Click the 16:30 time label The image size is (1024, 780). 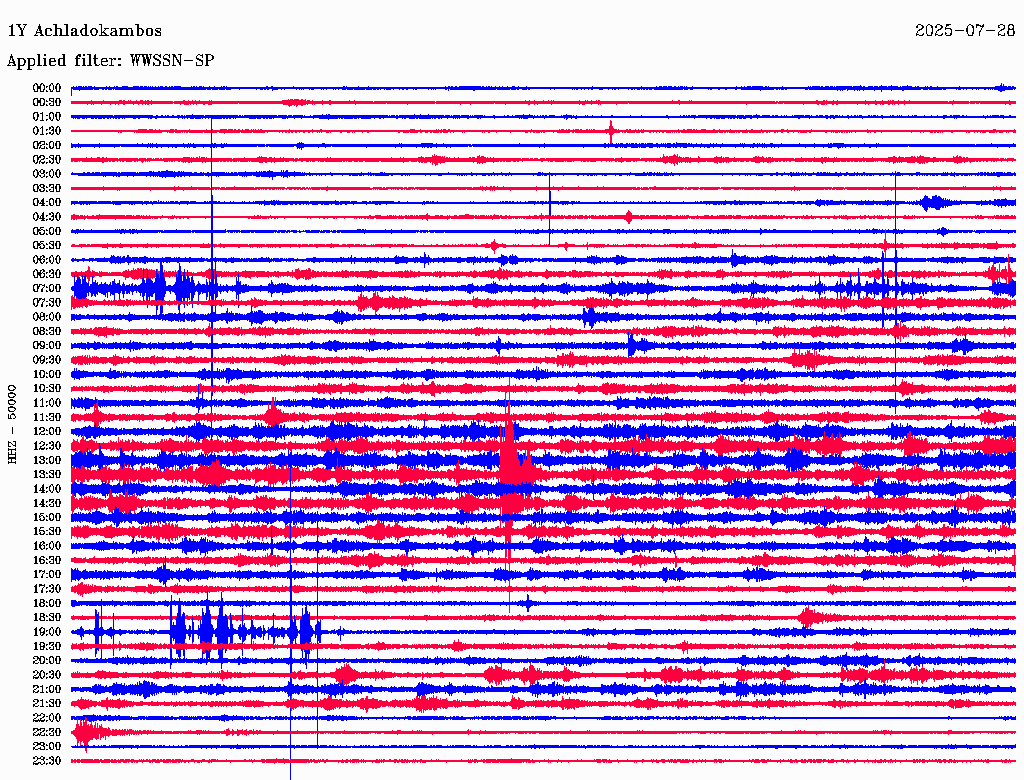click(47, 560)
